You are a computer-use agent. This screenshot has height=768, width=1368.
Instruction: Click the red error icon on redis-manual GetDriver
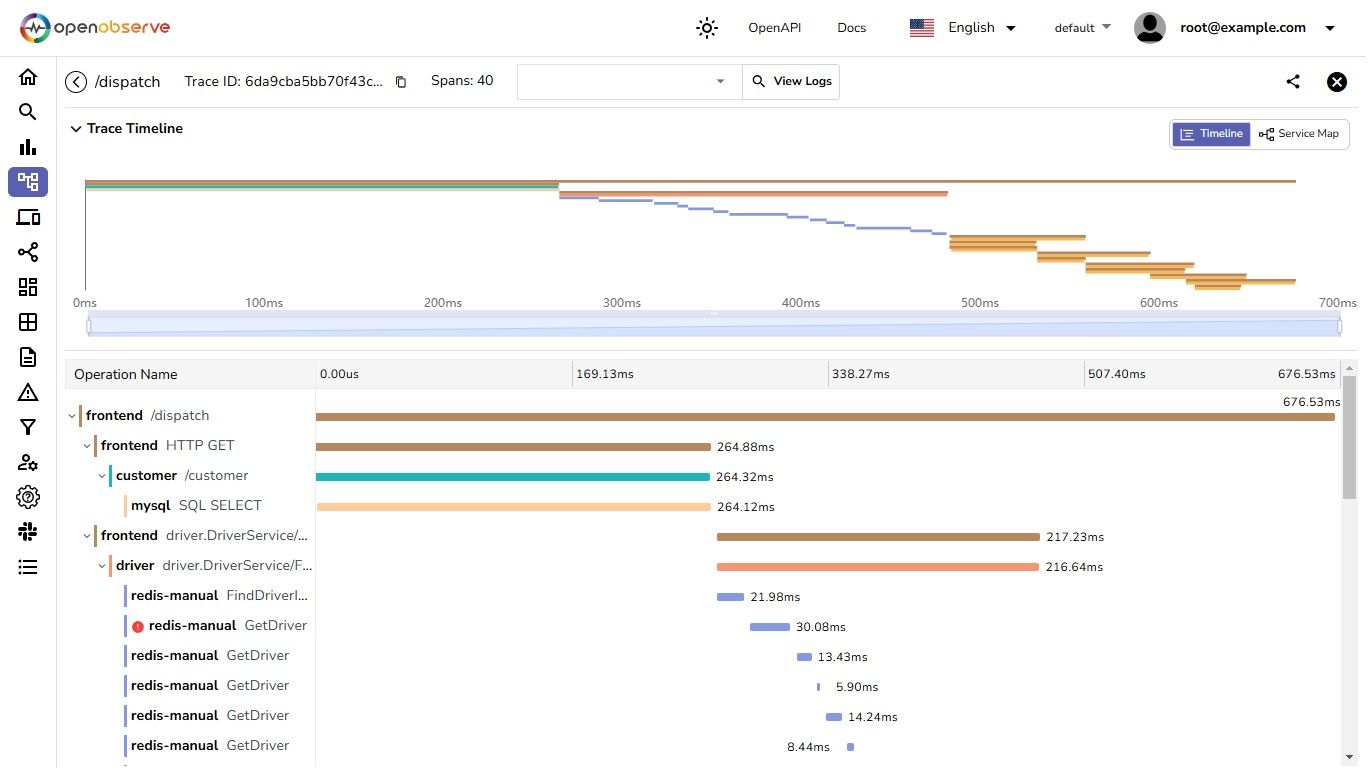tap(138, 626)
